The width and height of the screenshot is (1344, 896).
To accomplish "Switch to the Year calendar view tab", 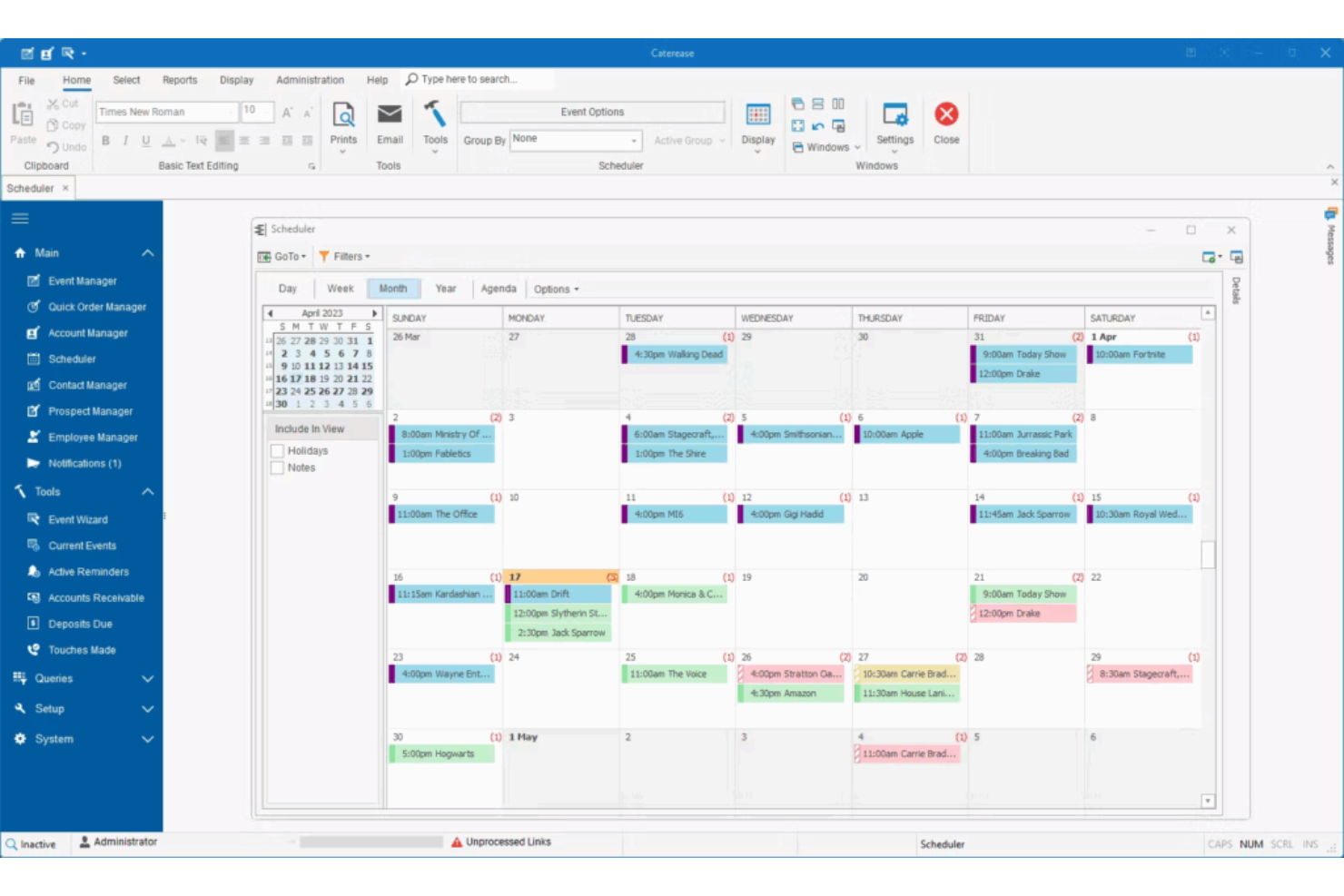I will [x=446, y=289].
